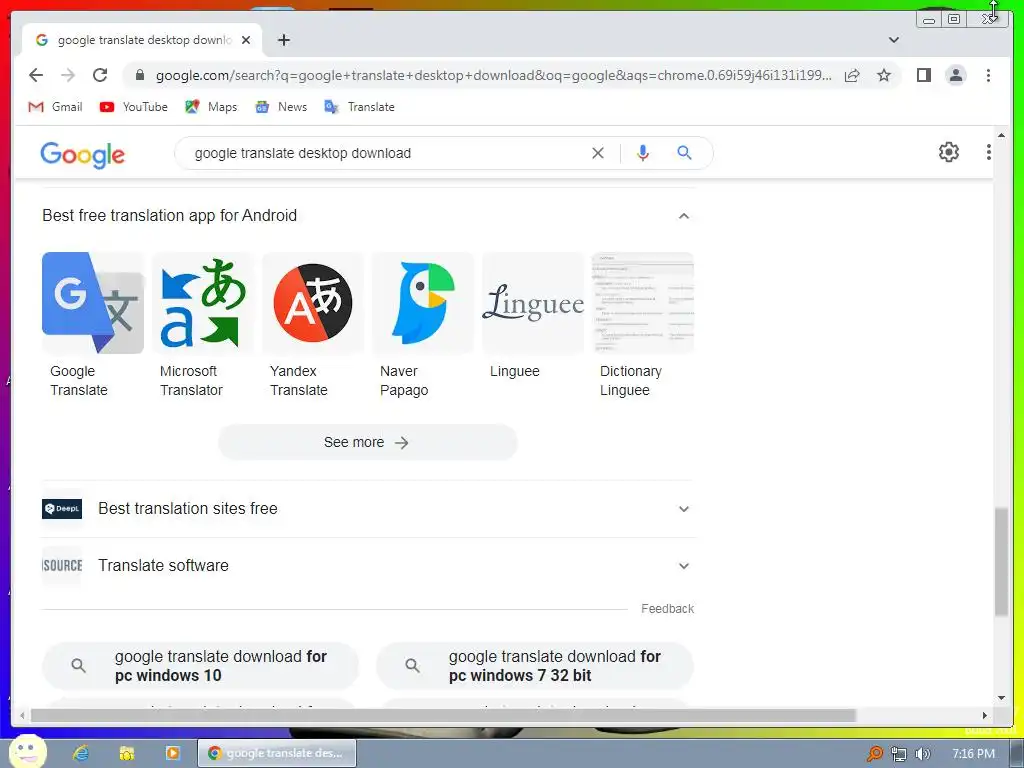Select the Chrome taskbar window button
This screenshot has height=768, width=1024.
tap(277, 753)
